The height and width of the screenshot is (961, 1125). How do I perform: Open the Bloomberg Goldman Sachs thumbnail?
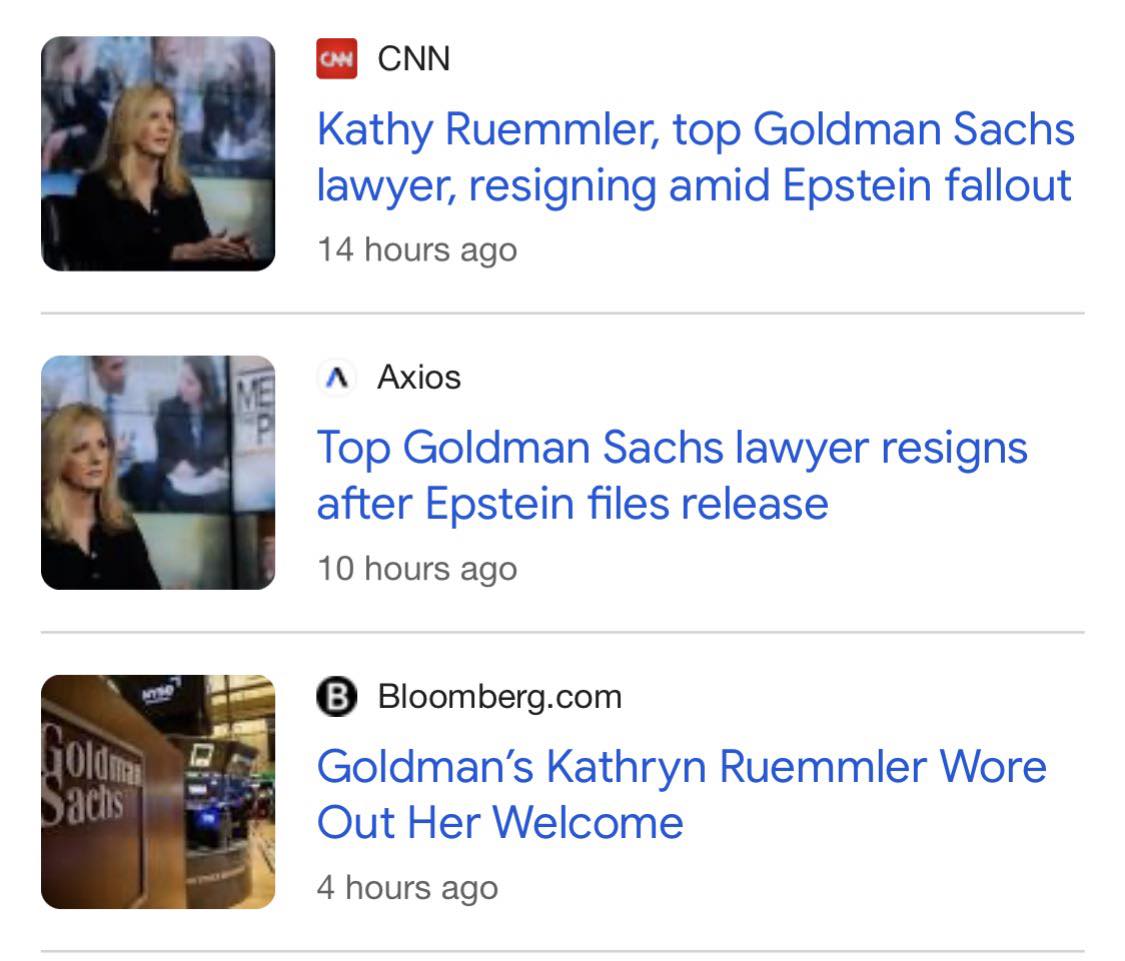click(x=158, y=792)
